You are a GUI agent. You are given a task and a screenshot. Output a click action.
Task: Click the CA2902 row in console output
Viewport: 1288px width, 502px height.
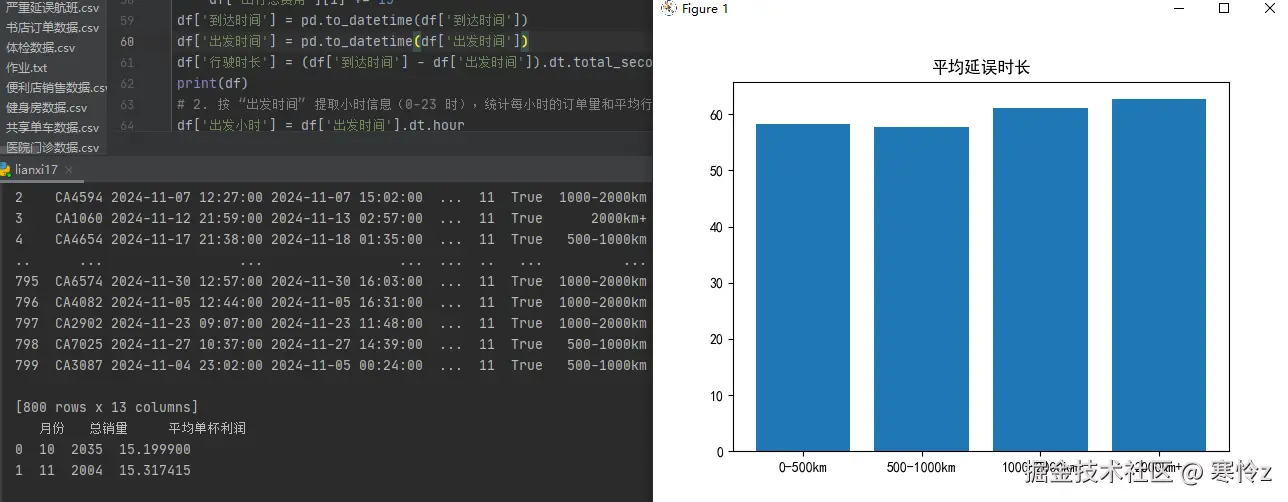[331, 323]
